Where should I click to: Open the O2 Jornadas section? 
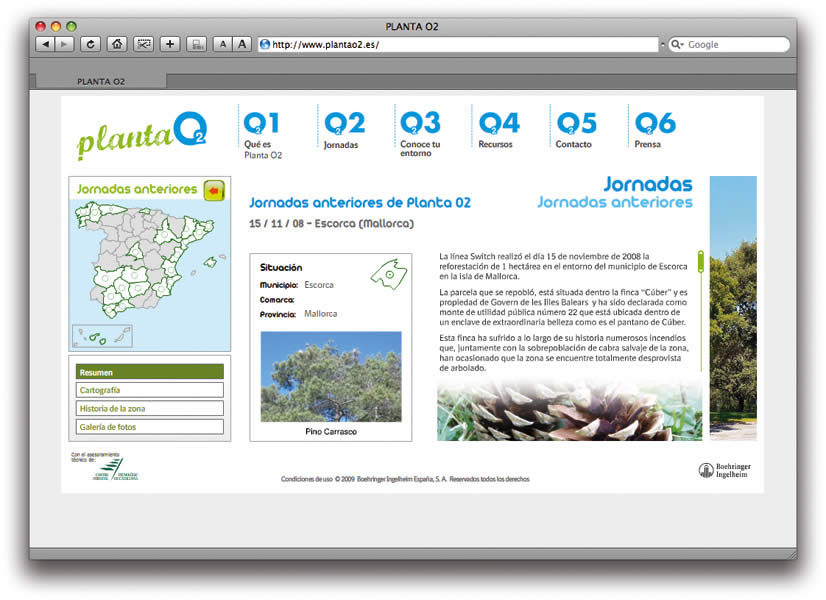345,130
